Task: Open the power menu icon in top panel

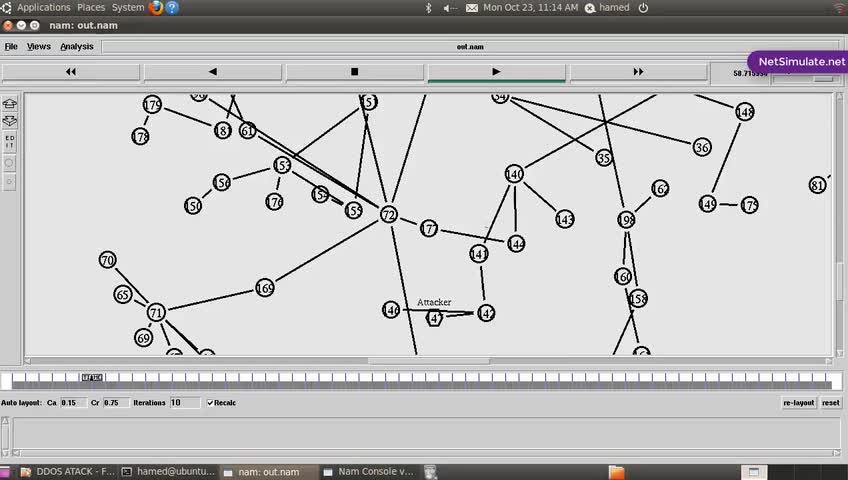Action: point(643,8)
